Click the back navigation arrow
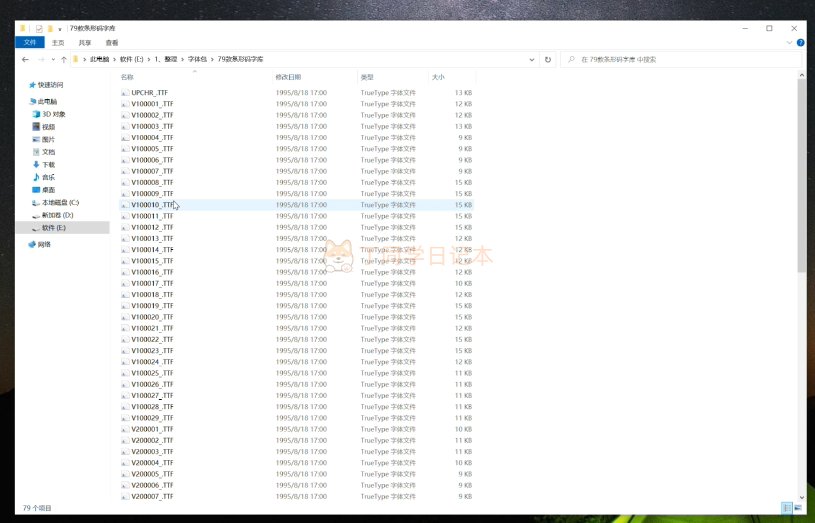The image size is (815, 523). click(25, 60)
